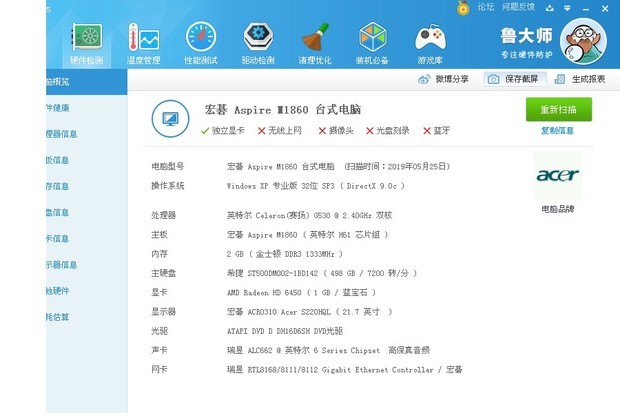Click the green 重新扫描 rescan button
Image resolution: width=620 pixels, height=413 pixels.
[x=558, y=109]
